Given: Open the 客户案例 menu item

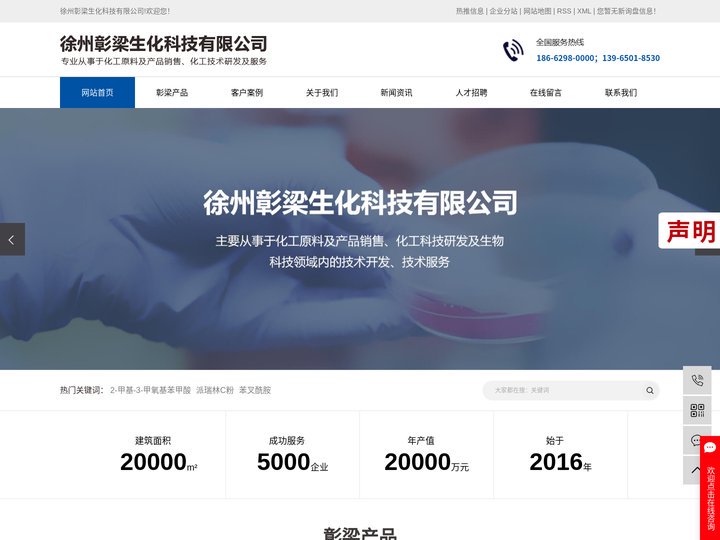Looking at the screenshot, I should pyautogui.click(x=247, y=93).
